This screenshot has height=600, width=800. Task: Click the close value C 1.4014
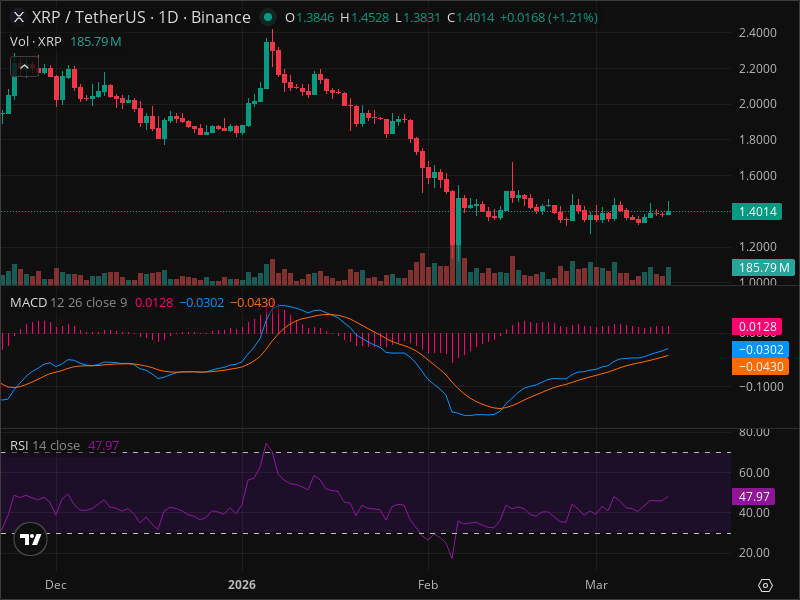point(470,17)
